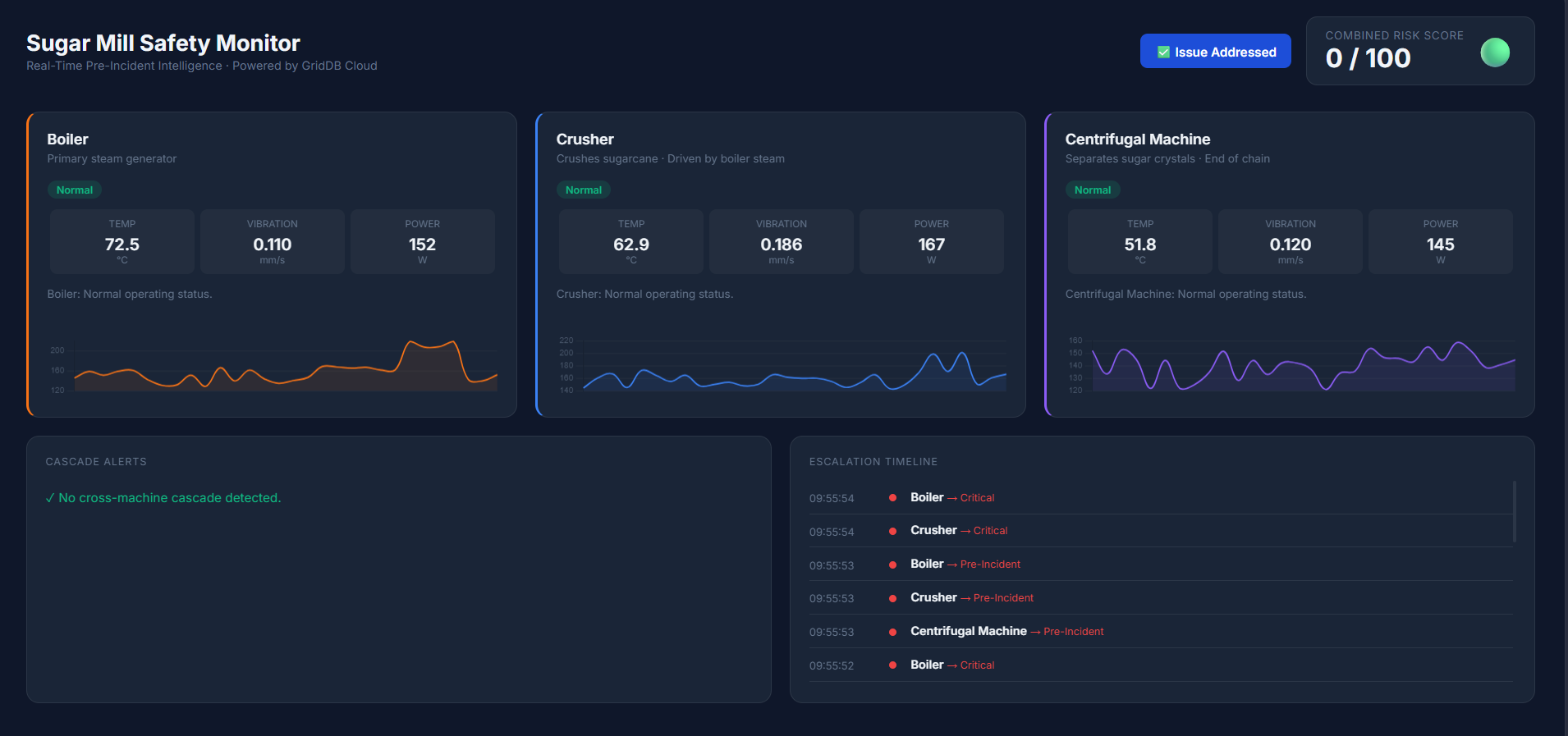Click the No cross-machine cascade detected message
Screen dimensions: 1568x736
coord(163,498)
